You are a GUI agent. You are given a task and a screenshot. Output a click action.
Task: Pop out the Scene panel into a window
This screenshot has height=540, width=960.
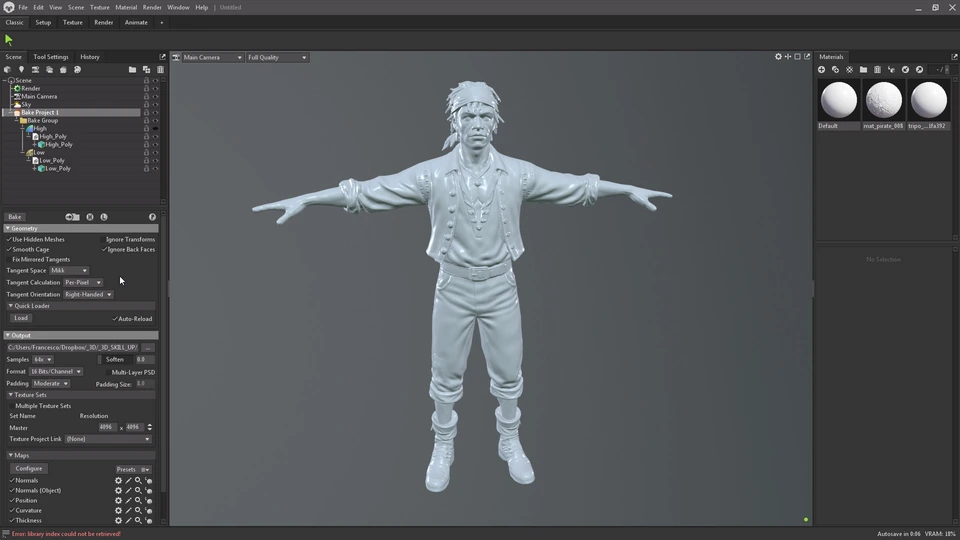pos(162,57)
